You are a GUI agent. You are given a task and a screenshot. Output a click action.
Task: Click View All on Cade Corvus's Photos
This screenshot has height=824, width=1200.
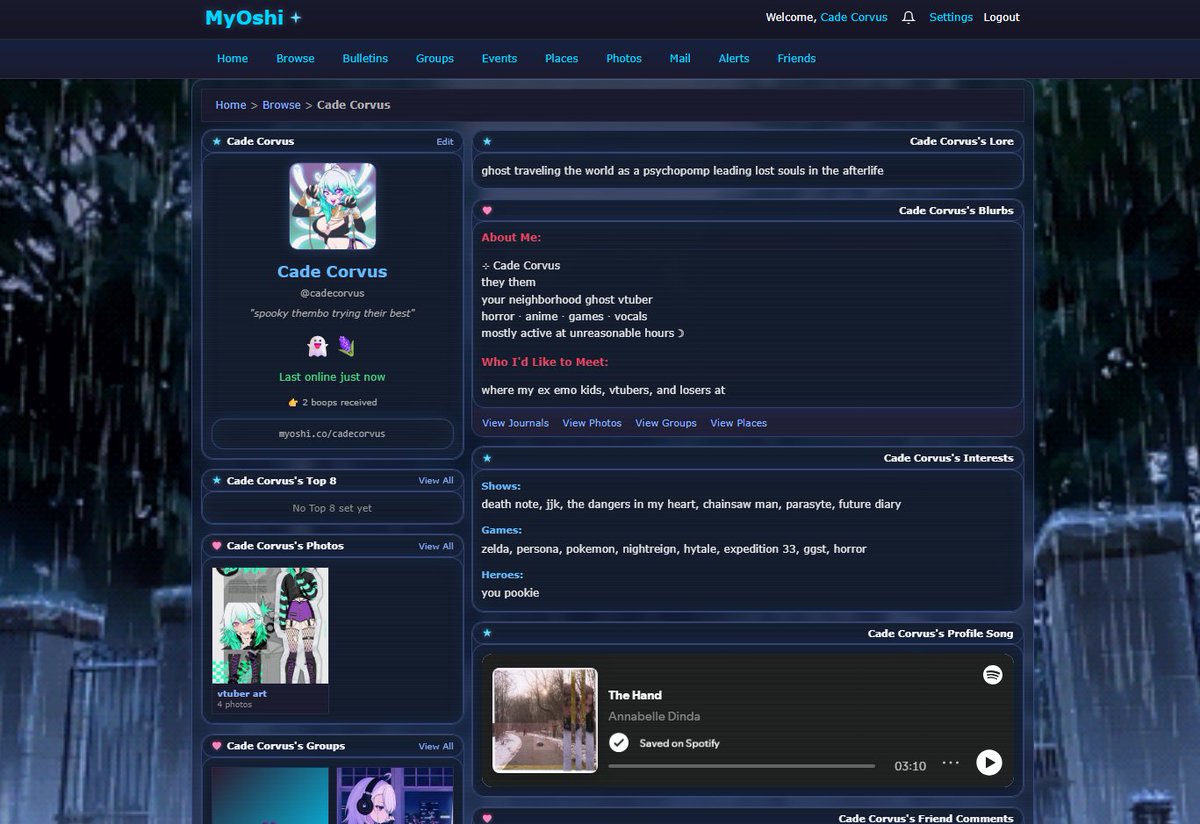(x=436, y=546)
